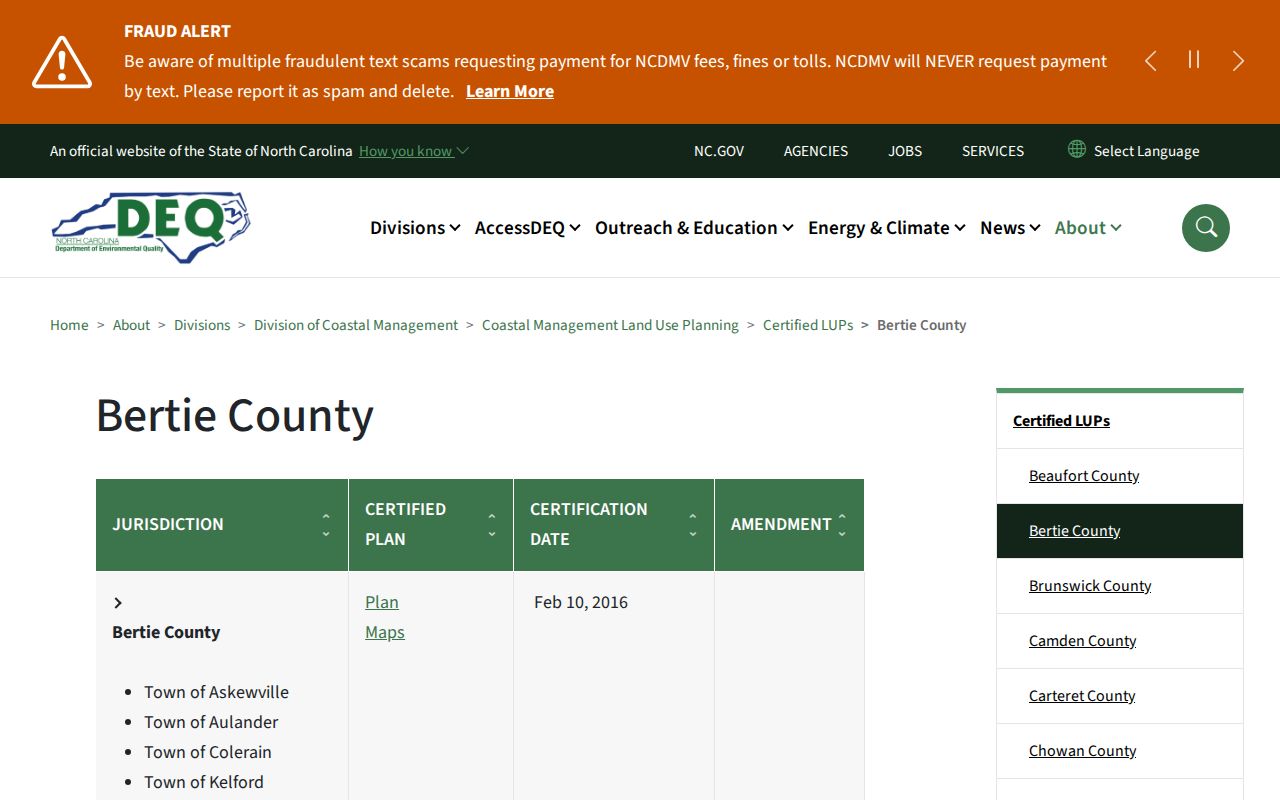Expand the 'How you know' disclosure
1280x800 pixels.
point(414,151)
